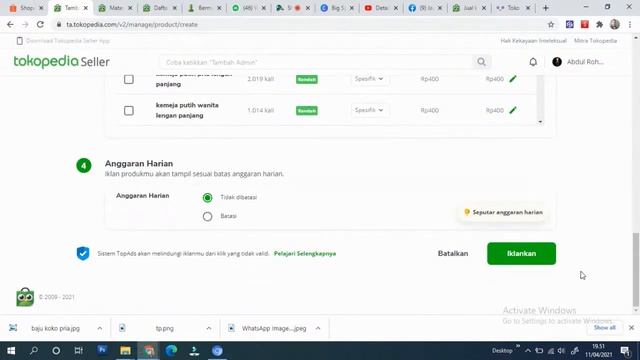This screenshot has width=640, height=360.
Task: Open the Mitra Tokopedia link
Action: point(596,41)
